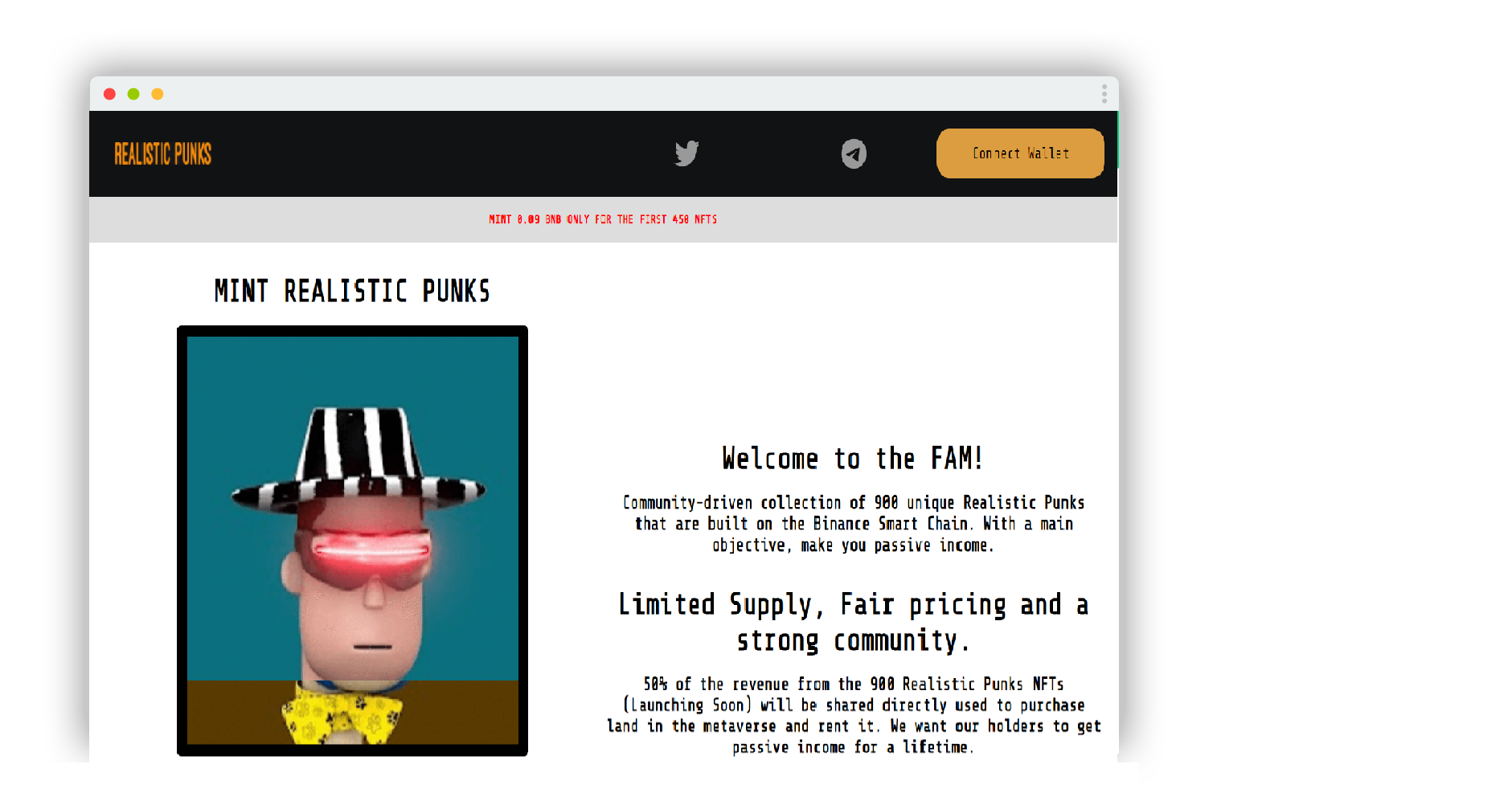Click the Welcome to the FAM! heading
The width and height of the screenshot is (1512, 801).
[x=852, y=459]
